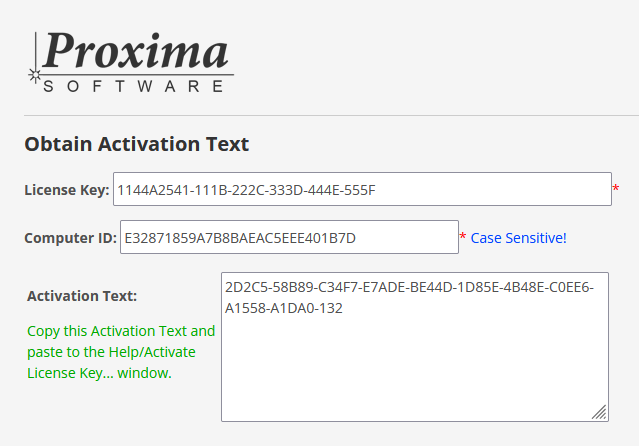
Task: Click the License Key label
Action: click(67, 190)
